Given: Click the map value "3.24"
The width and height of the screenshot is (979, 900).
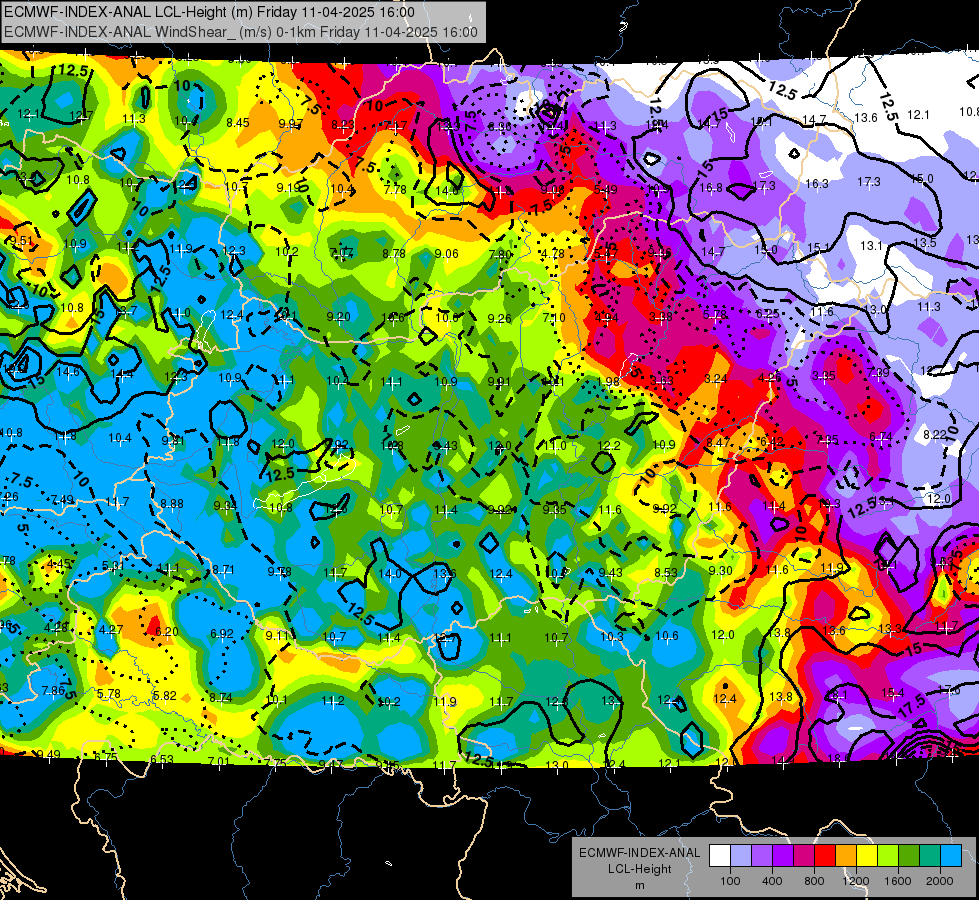Looking at the screenshot, I should [x=716, y=379].
